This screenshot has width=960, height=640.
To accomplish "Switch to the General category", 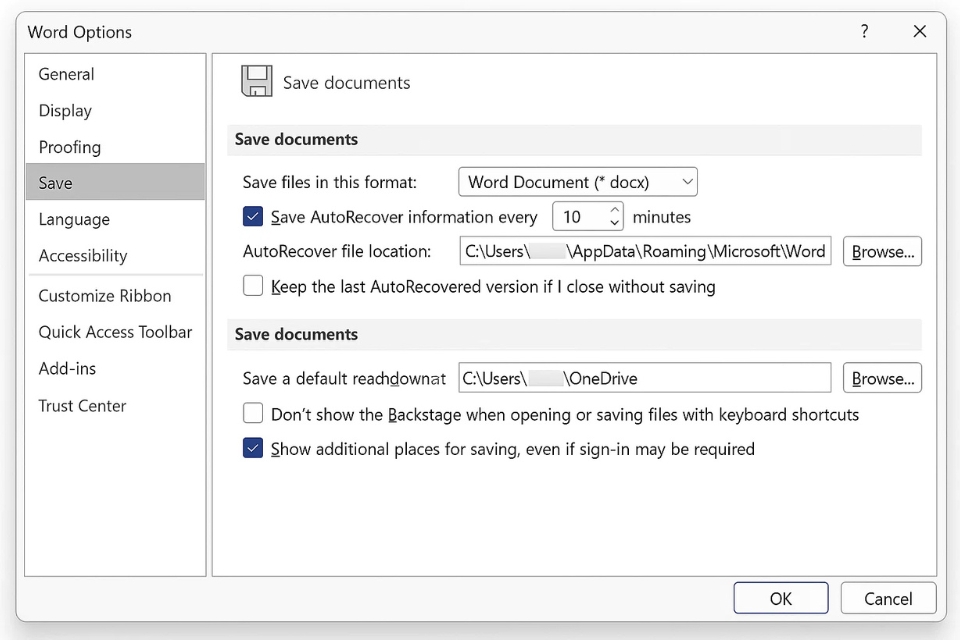I will point(66,74).
